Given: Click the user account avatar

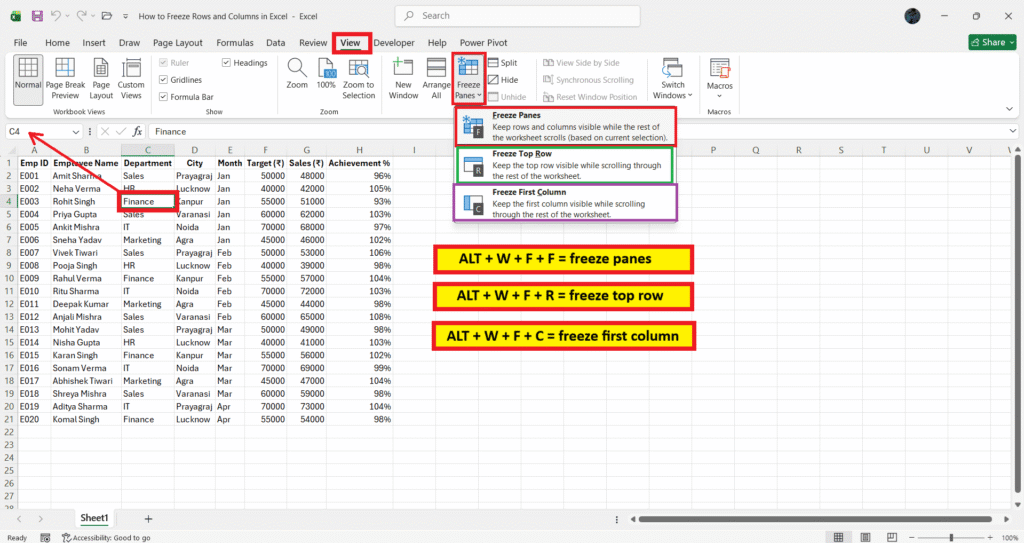Looking at the screenshot, I should (912, 16).
